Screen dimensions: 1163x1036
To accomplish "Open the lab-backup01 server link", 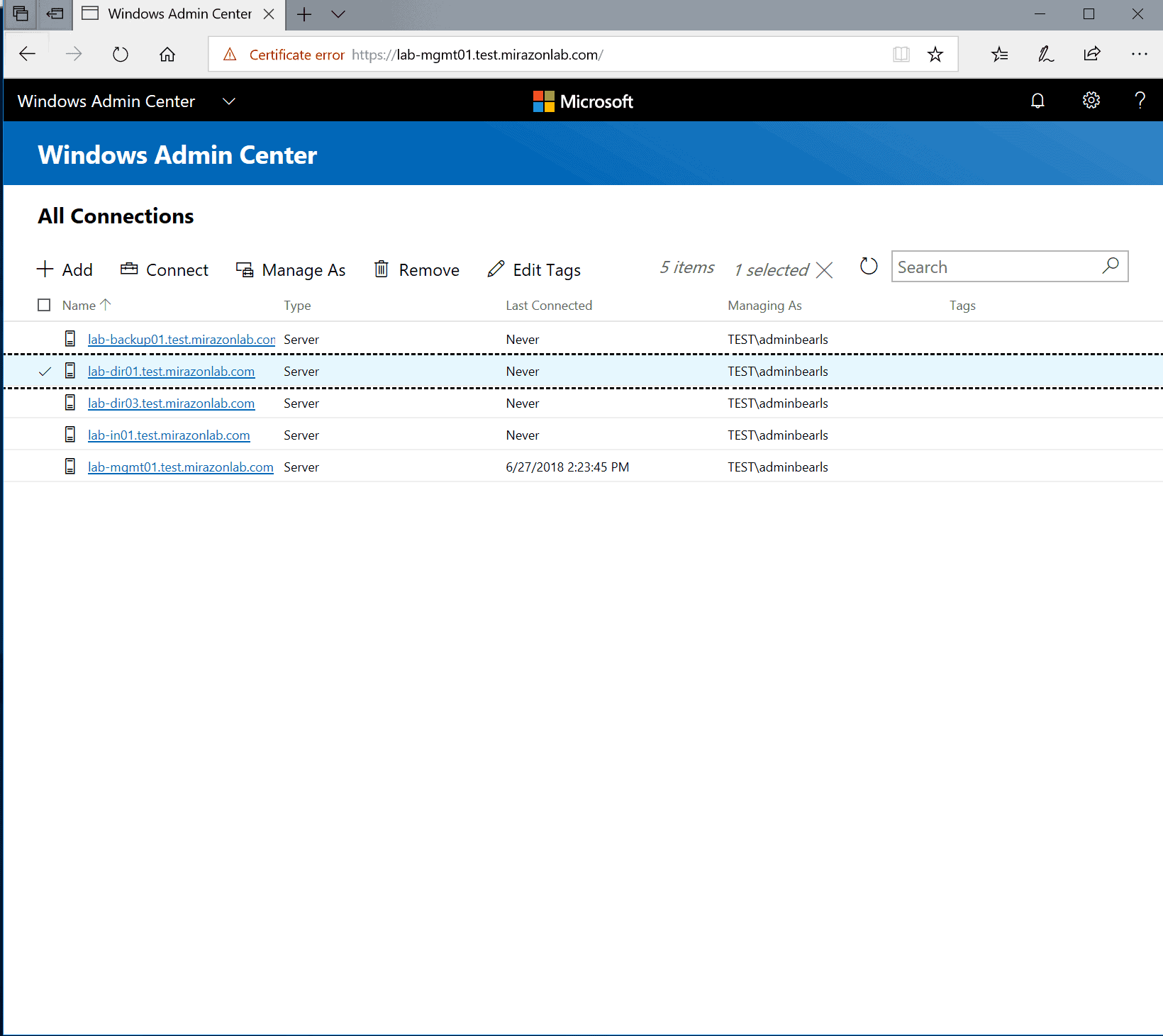I will coord(181,340).
